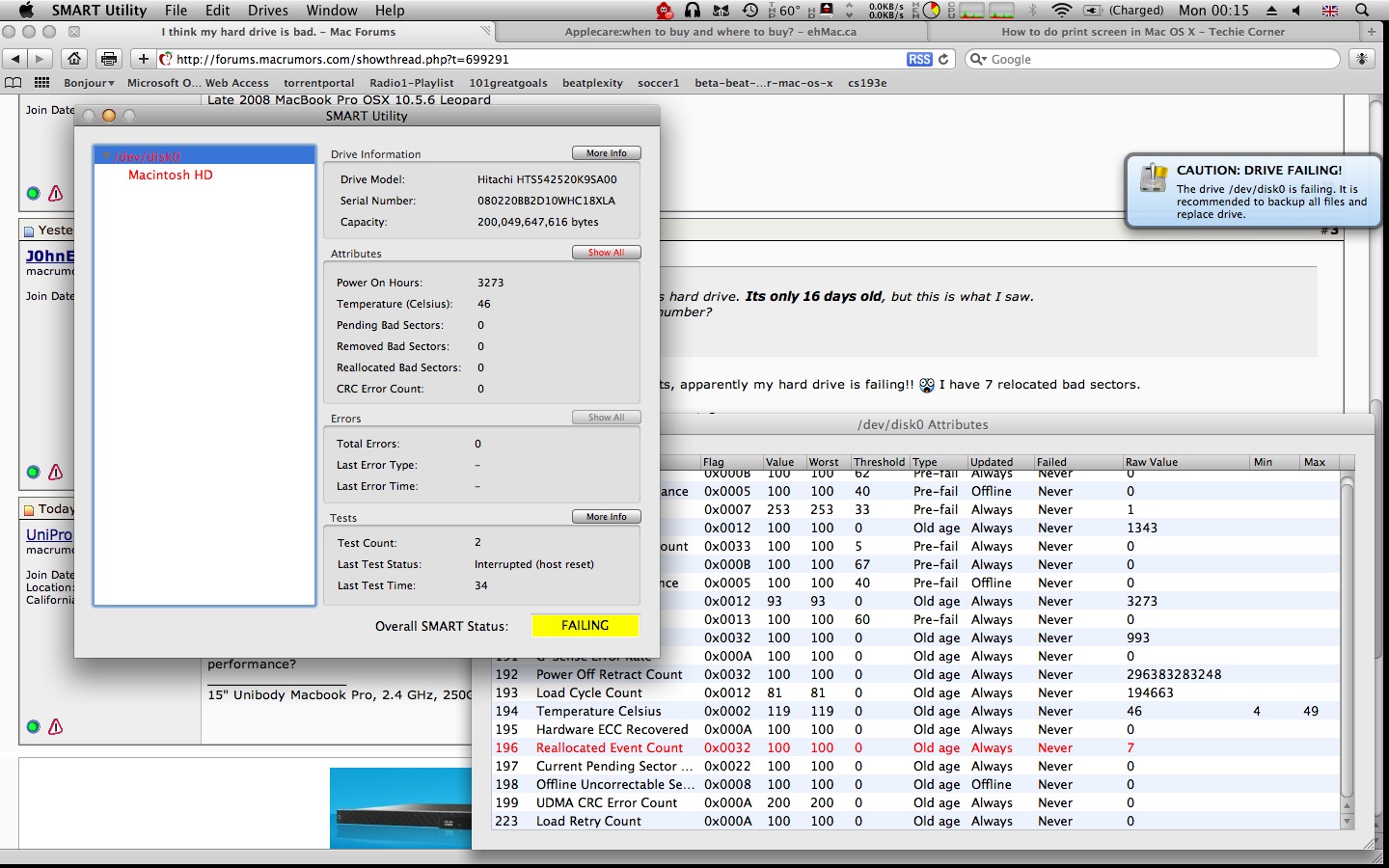Close the Mac Forums tab
The width and height of the screenshot is (1389, 868).
[x=74, y=32]
